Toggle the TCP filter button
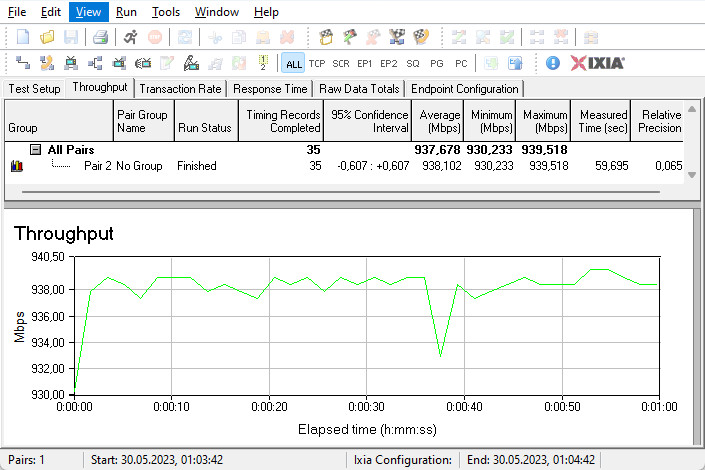This screenshot has height=470, width=705. (317, 63)
